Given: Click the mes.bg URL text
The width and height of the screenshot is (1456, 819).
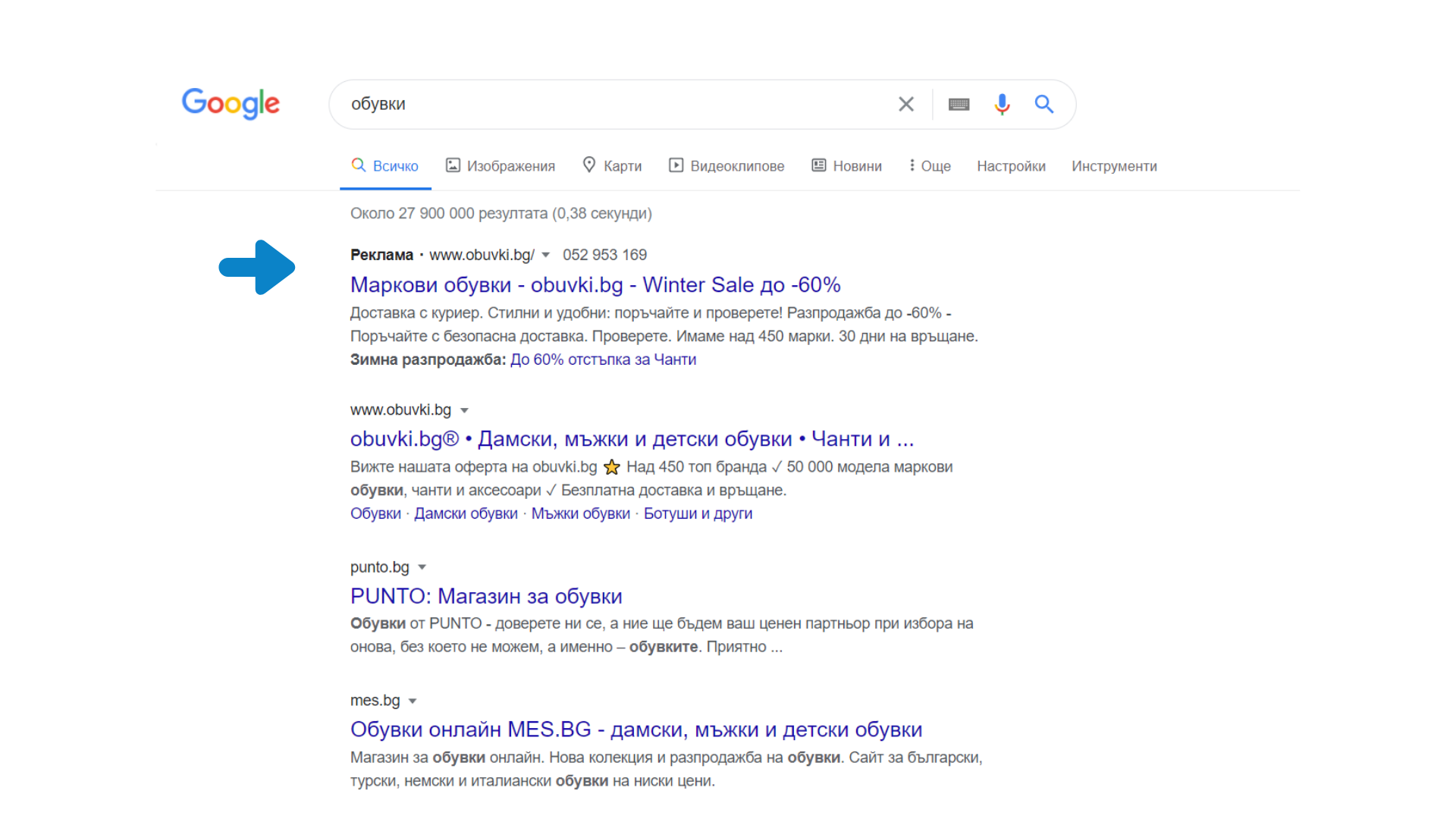Looking at the screenshot, I should click(375, 701).
